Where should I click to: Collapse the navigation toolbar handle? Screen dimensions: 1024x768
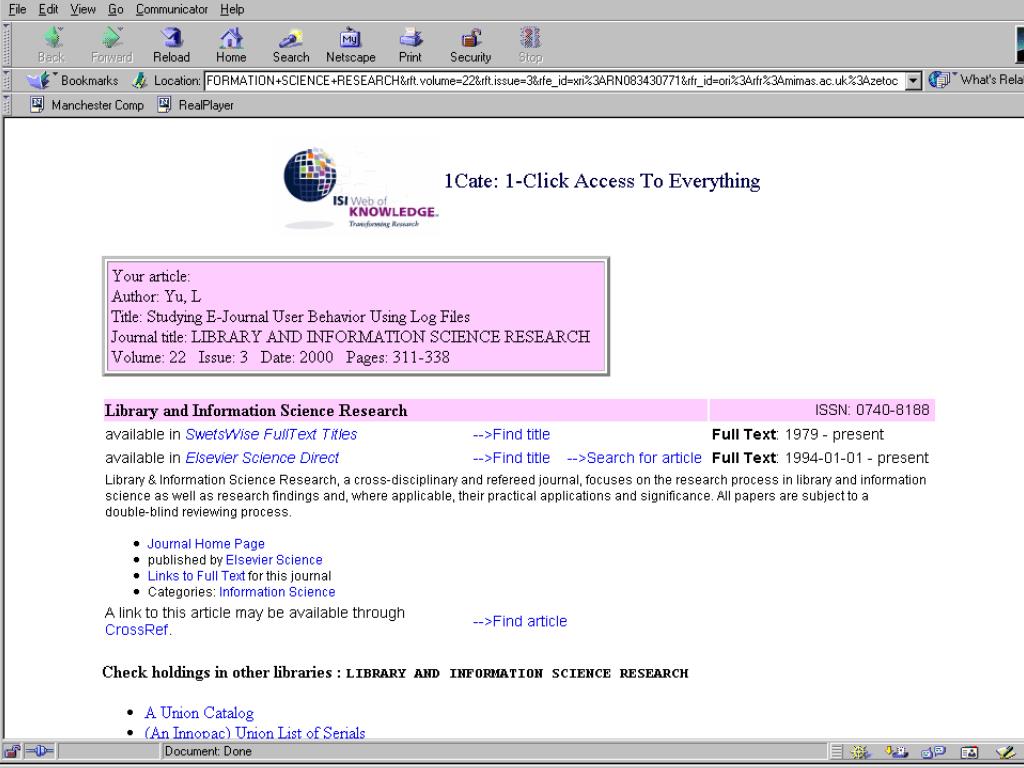tap(7, 44)
